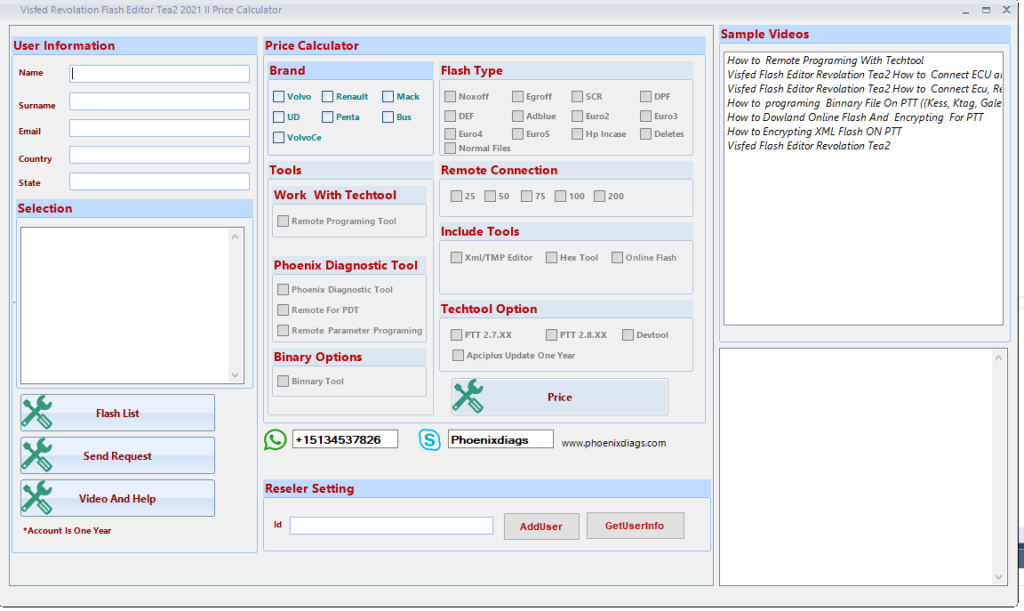
Task: Select 'How to Remote Programing With Techtool'
Action: (x=825, y=60)
